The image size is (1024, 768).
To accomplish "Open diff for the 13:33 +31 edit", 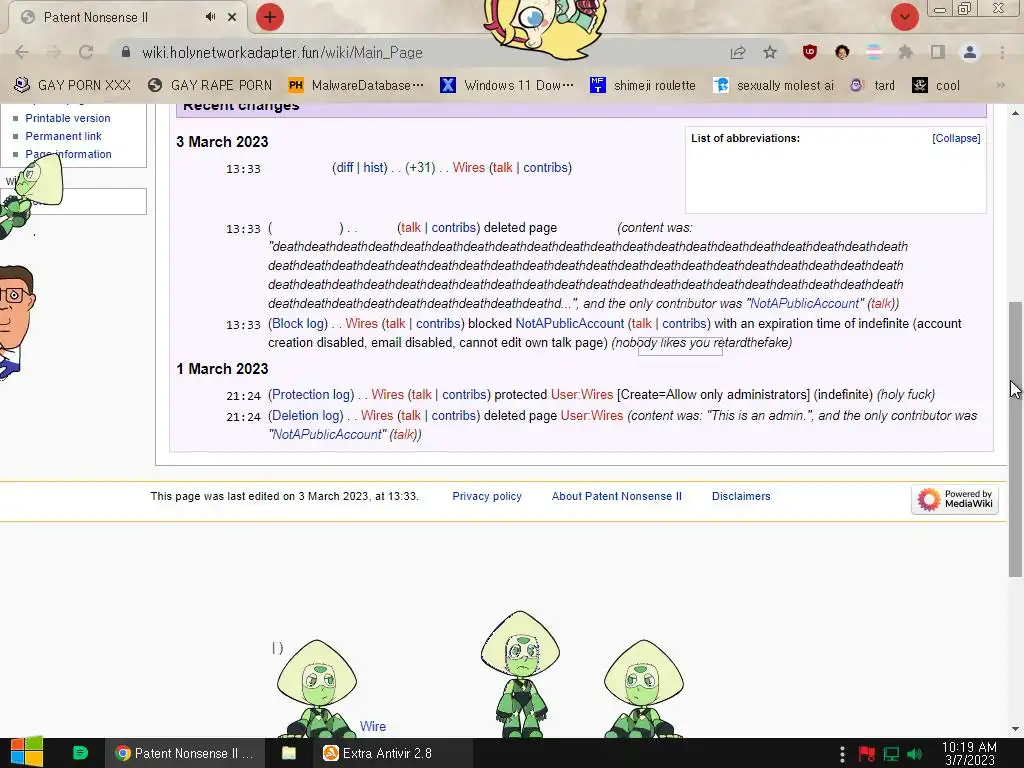I will tap(344, 167).
